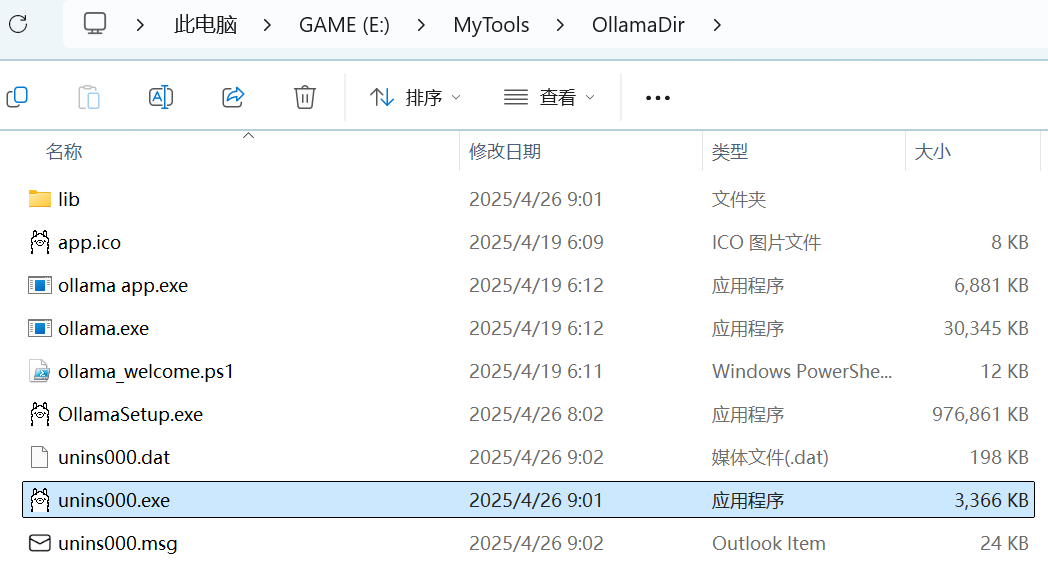Image resolution: width=1048 pixels, height=561 pixels.
Task: Expand chevron after MyTools breadcrumb
Action: (x=560, y=25)
